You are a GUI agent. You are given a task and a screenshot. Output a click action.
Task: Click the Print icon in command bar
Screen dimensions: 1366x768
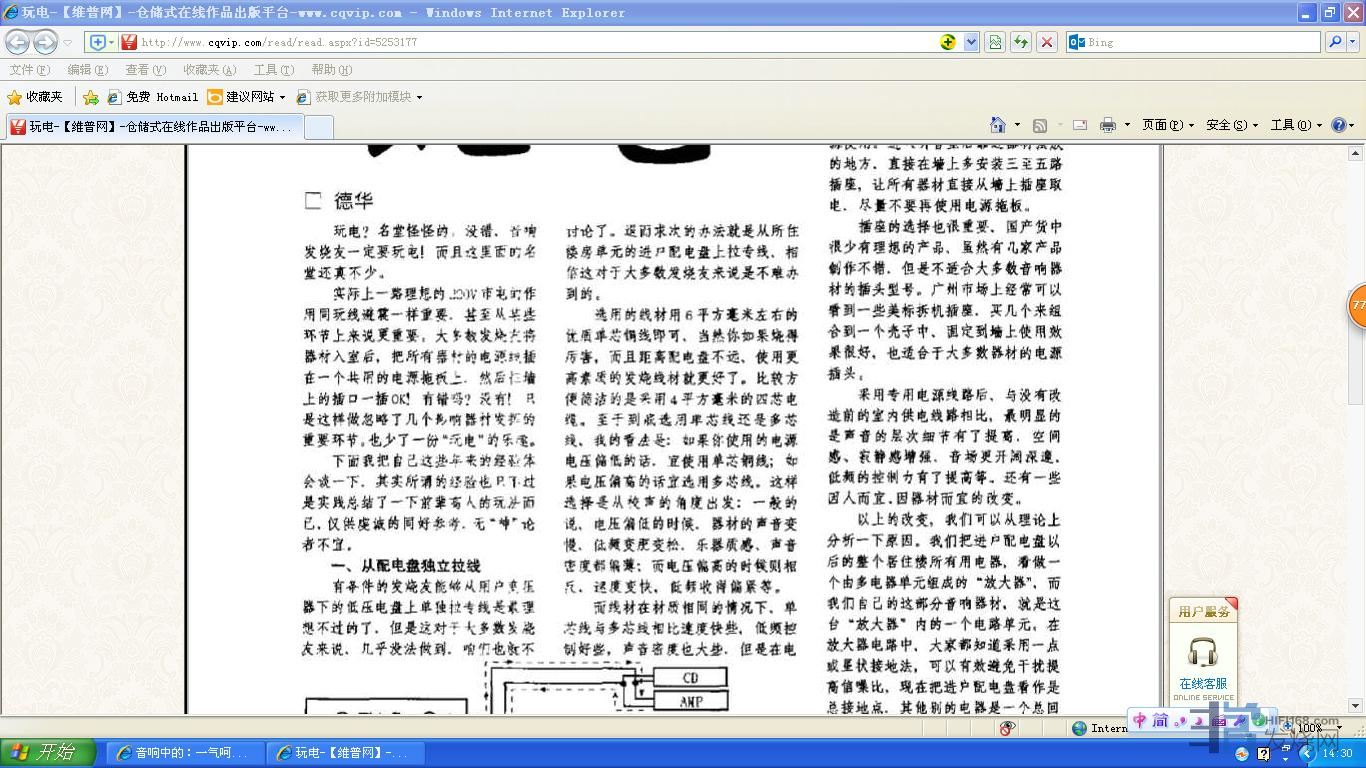click(1107, 125)
